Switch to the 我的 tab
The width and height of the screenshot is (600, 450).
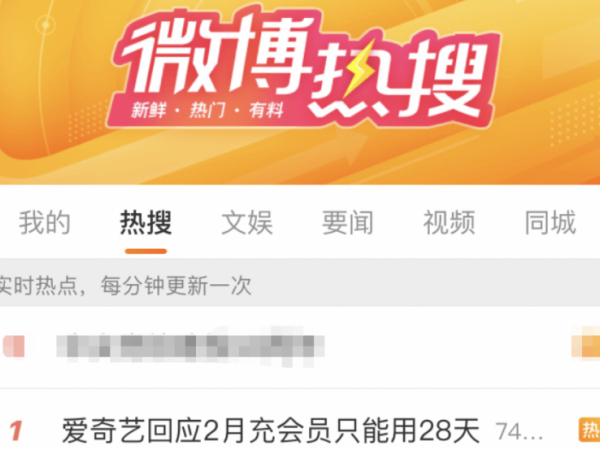45,222
